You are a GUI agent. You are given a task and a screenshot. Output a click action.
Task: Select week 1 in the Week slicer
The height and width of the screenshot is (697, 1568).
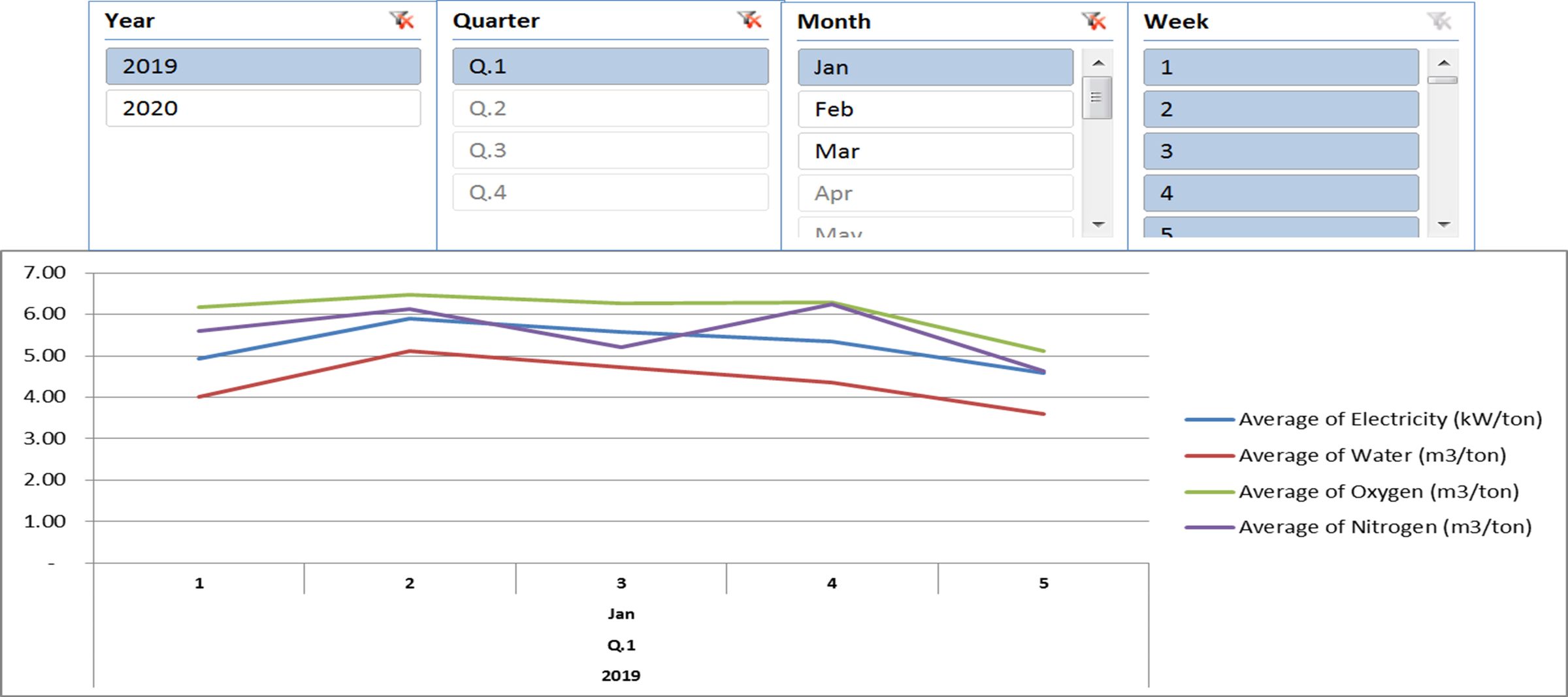coord(1281,67)
